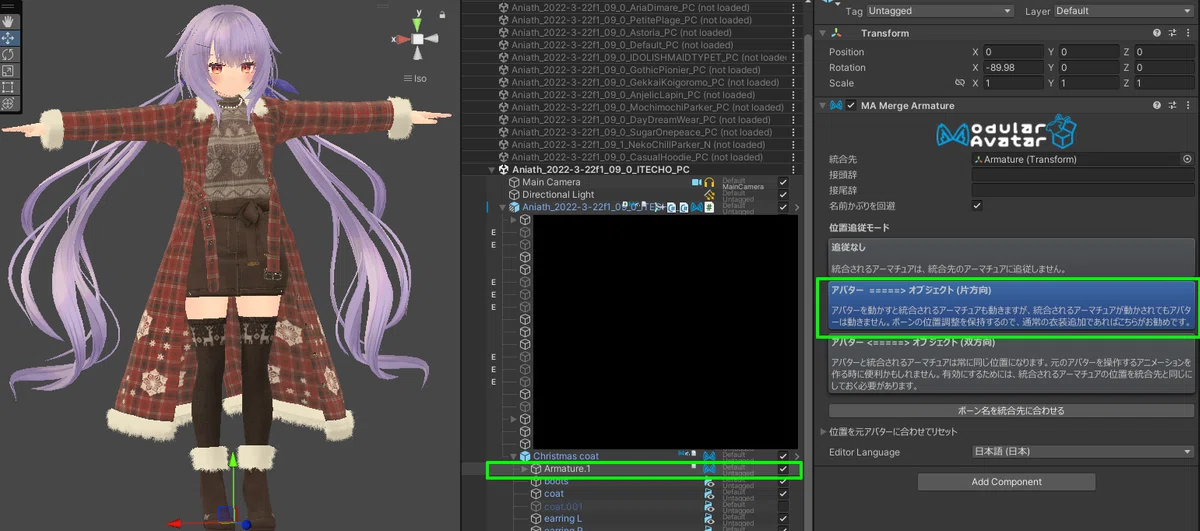Screen dimensions: 1200x531
Task: Select アバター <=====> オブジェクト (双方向) mode
Action: (x=1011, y=366)
